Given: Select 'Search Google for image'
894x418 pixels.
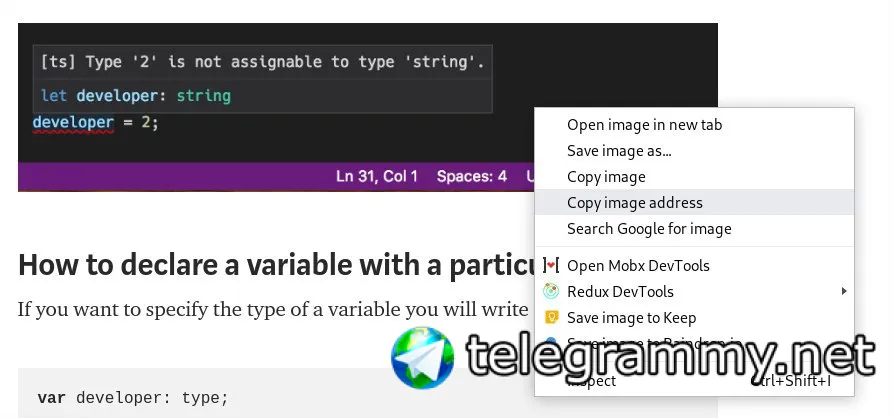Looking at the screenshot, I should click(x=649, y=229).
